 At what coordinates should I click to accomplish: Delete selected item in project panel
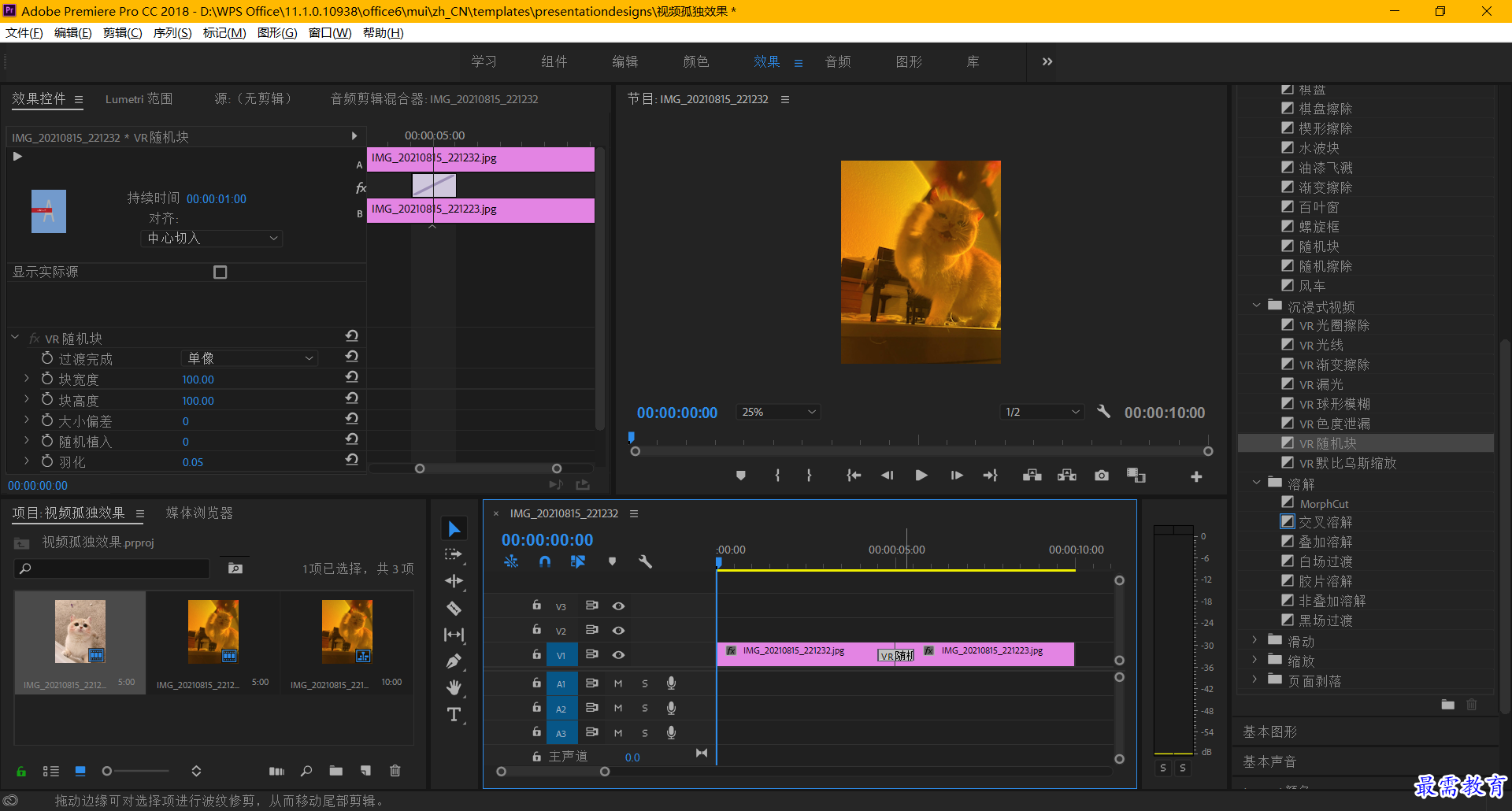395,771
